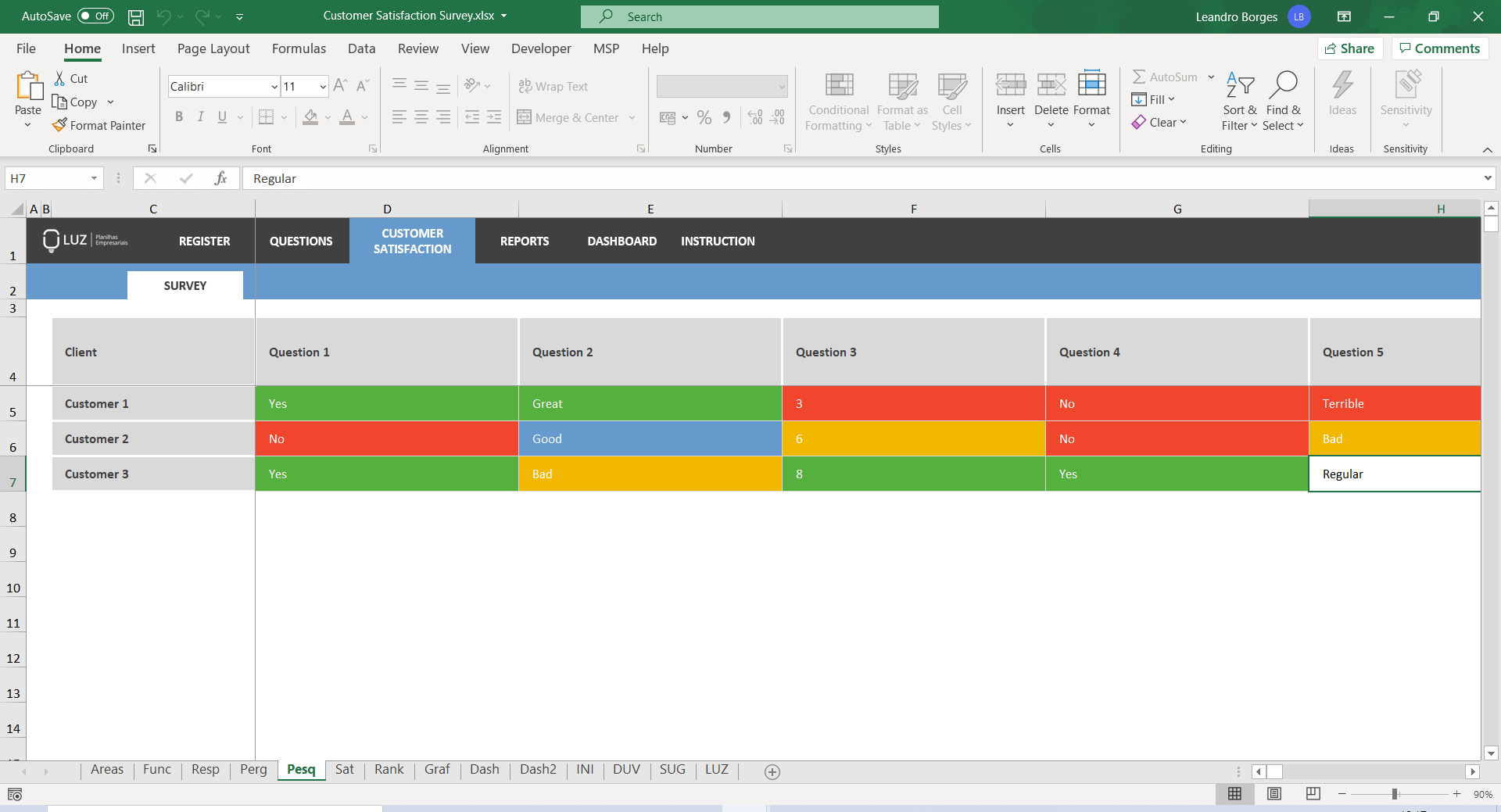Screen dimensions: 1501x812
Task: Open the Format Painter tool
Action: (99, 125)
